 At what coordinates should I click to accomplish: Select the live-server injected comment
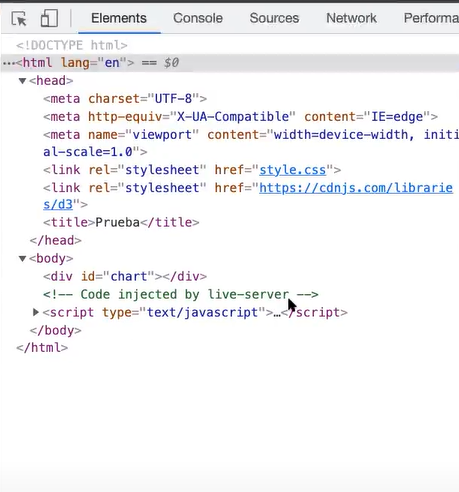coord(181,294)
